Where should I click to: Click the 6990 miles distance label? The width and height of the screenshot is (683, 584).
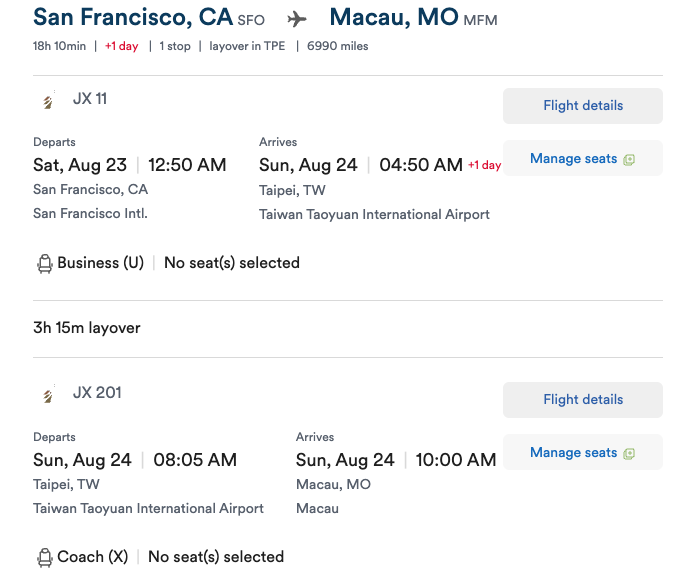point(337,46)
